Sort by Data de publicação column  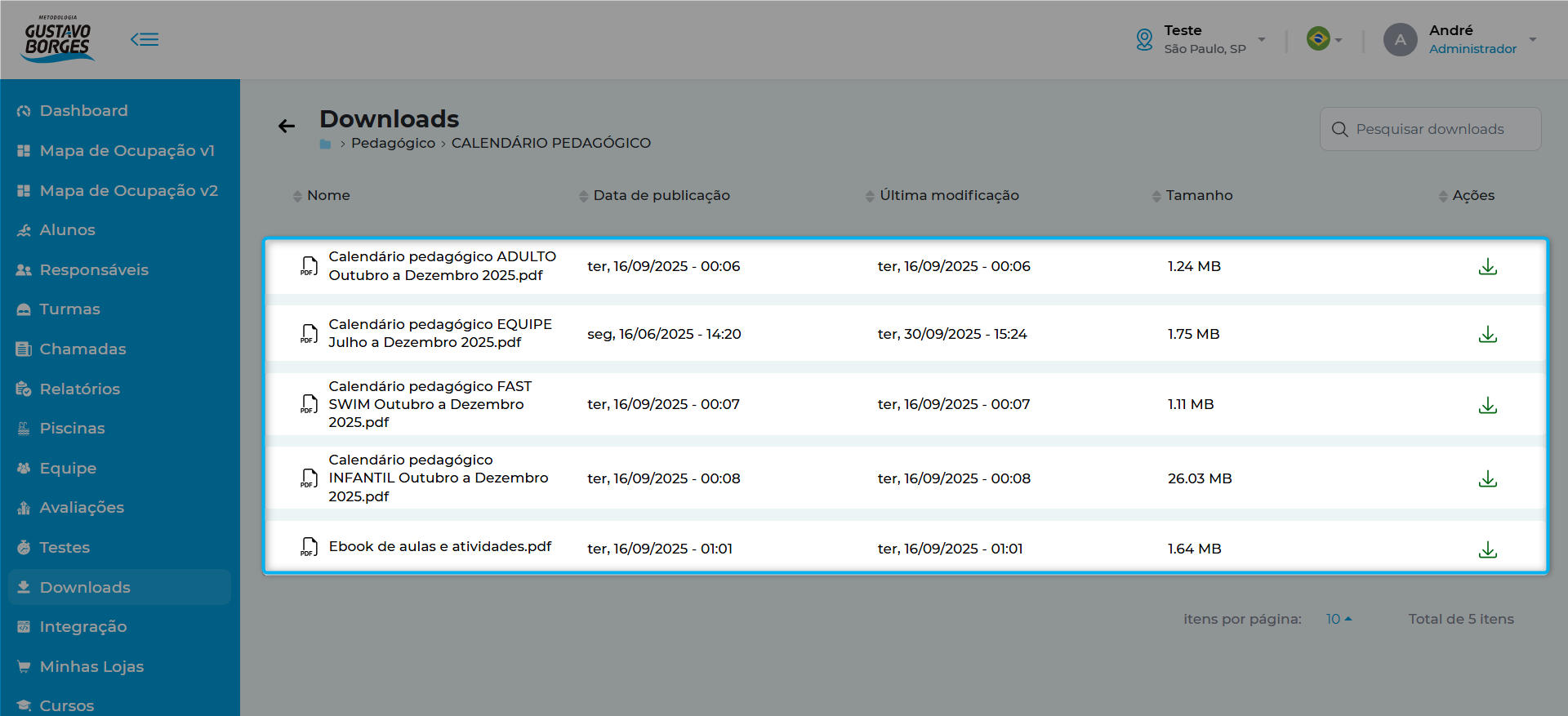point(584,196)
